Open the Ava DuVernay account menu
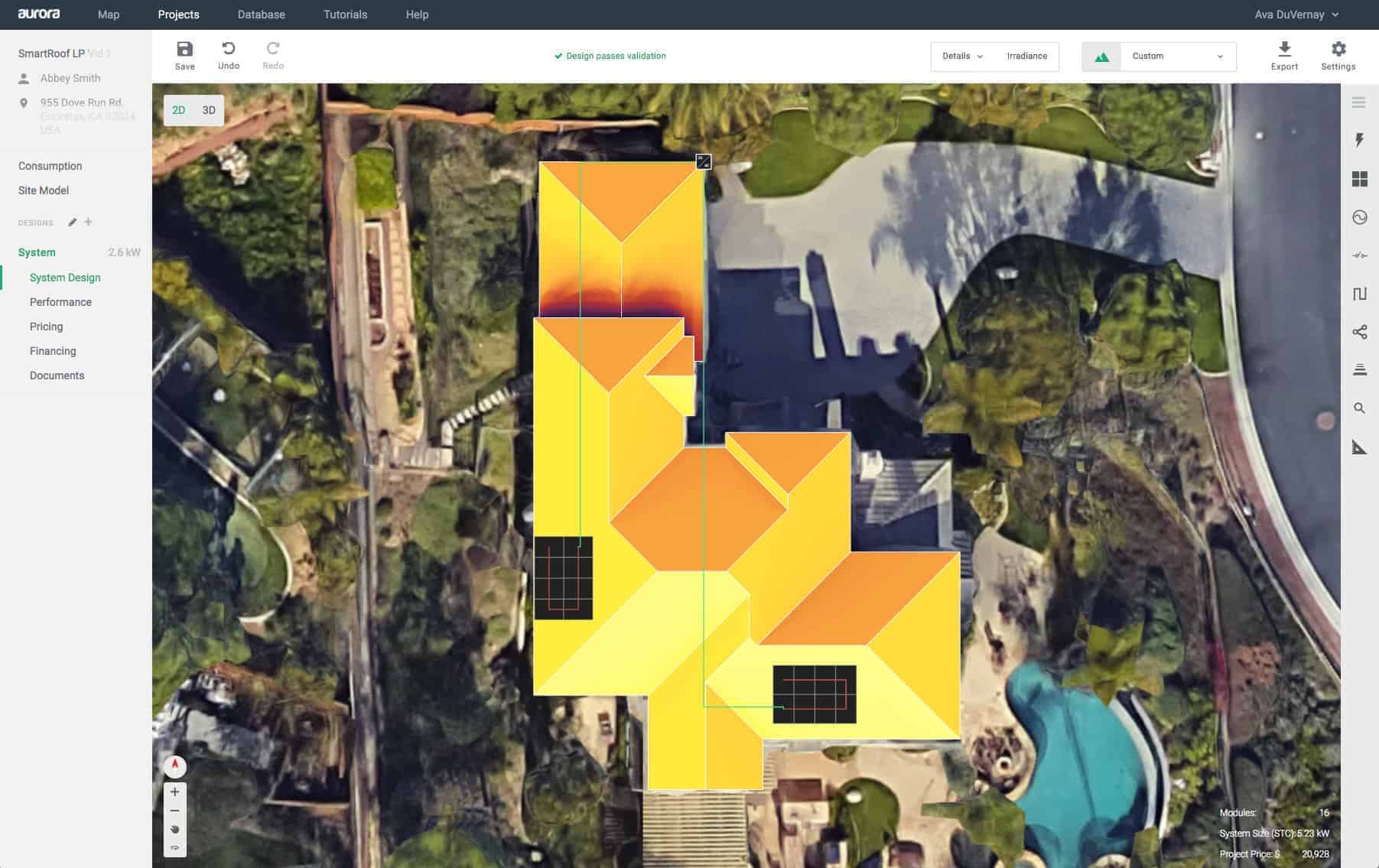 coord(1296,15)
